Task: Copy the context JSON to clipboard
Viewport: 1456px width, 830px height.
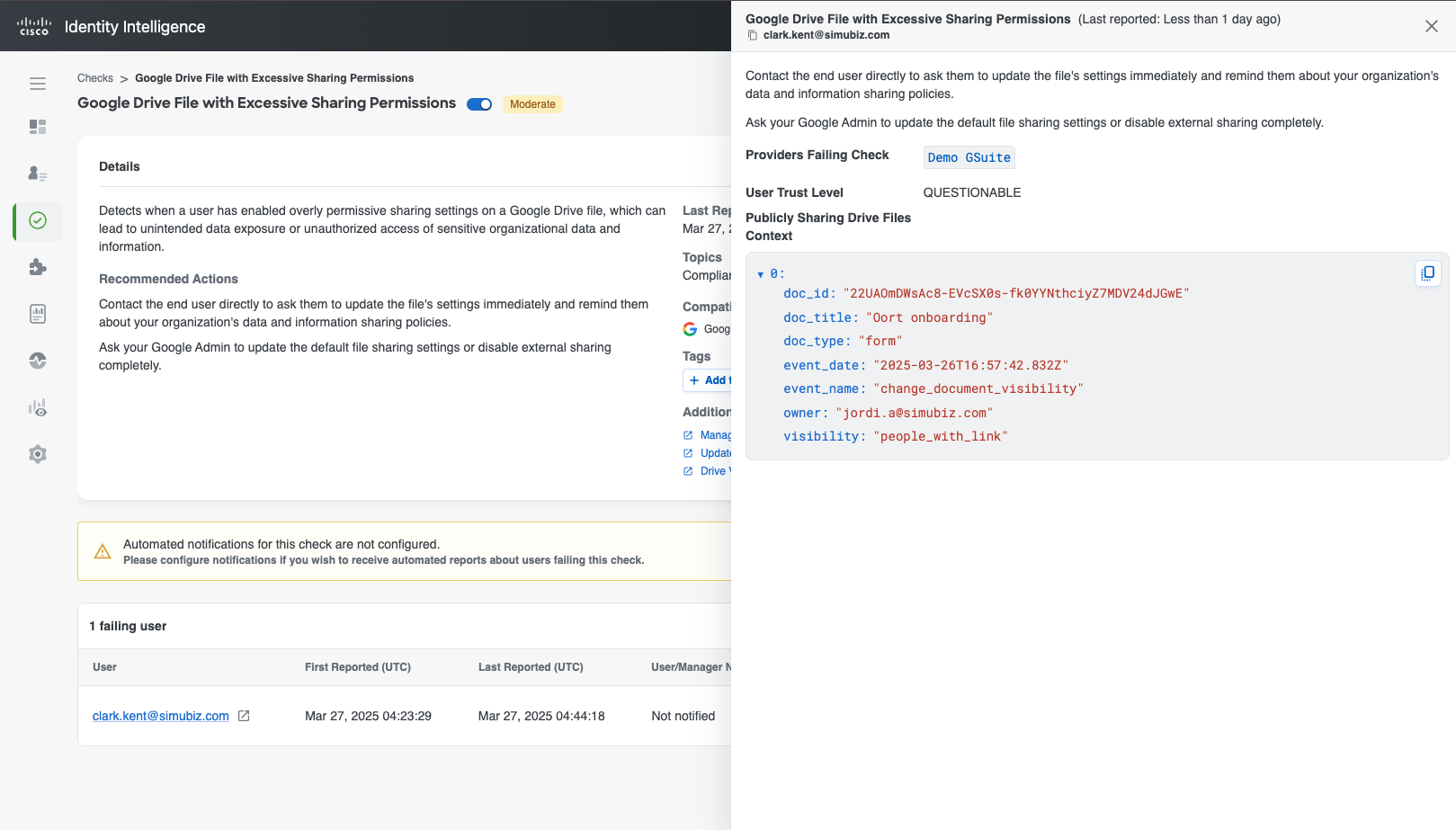Action: click(1427, 273)
